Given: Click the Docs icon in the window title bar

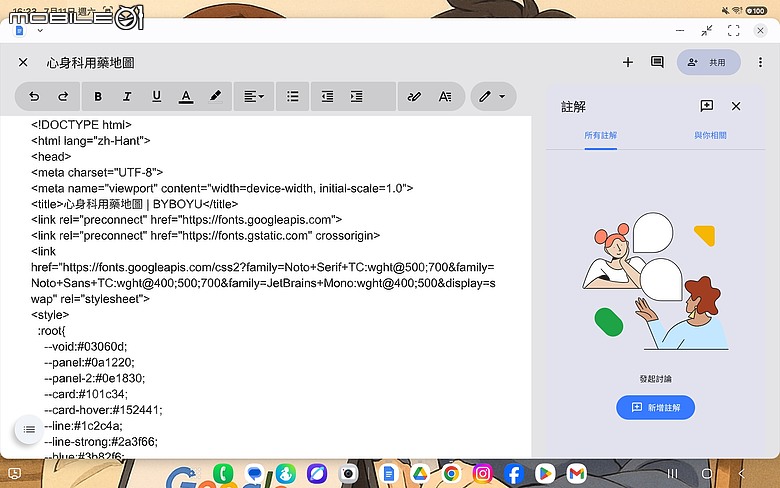Looking at the screenshot, I should [19, 31].
